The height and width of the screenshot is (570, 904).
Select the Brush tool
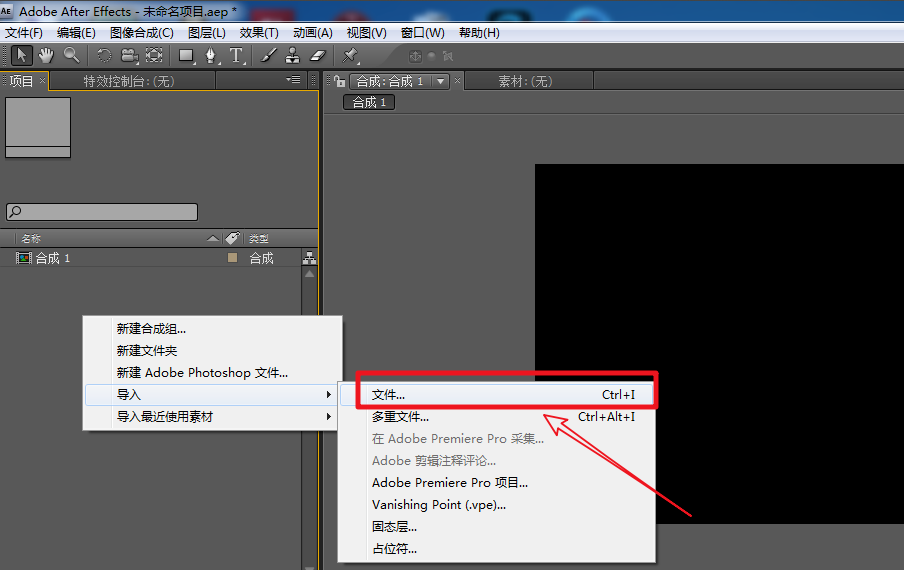click(x=269, y=56)
